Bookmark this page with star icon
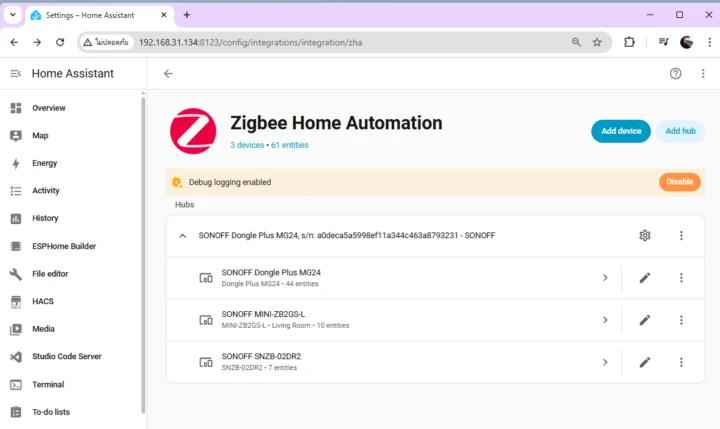The height and width of the screenshot is (429, 720). tap(597, 42)
